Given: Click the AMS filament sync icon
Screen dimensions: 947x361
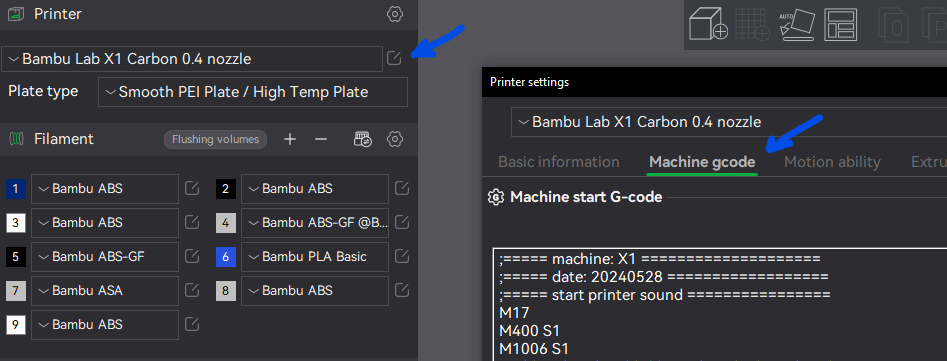Looking at the screenshot, I should pyautogui.click(x=362, y=139).
